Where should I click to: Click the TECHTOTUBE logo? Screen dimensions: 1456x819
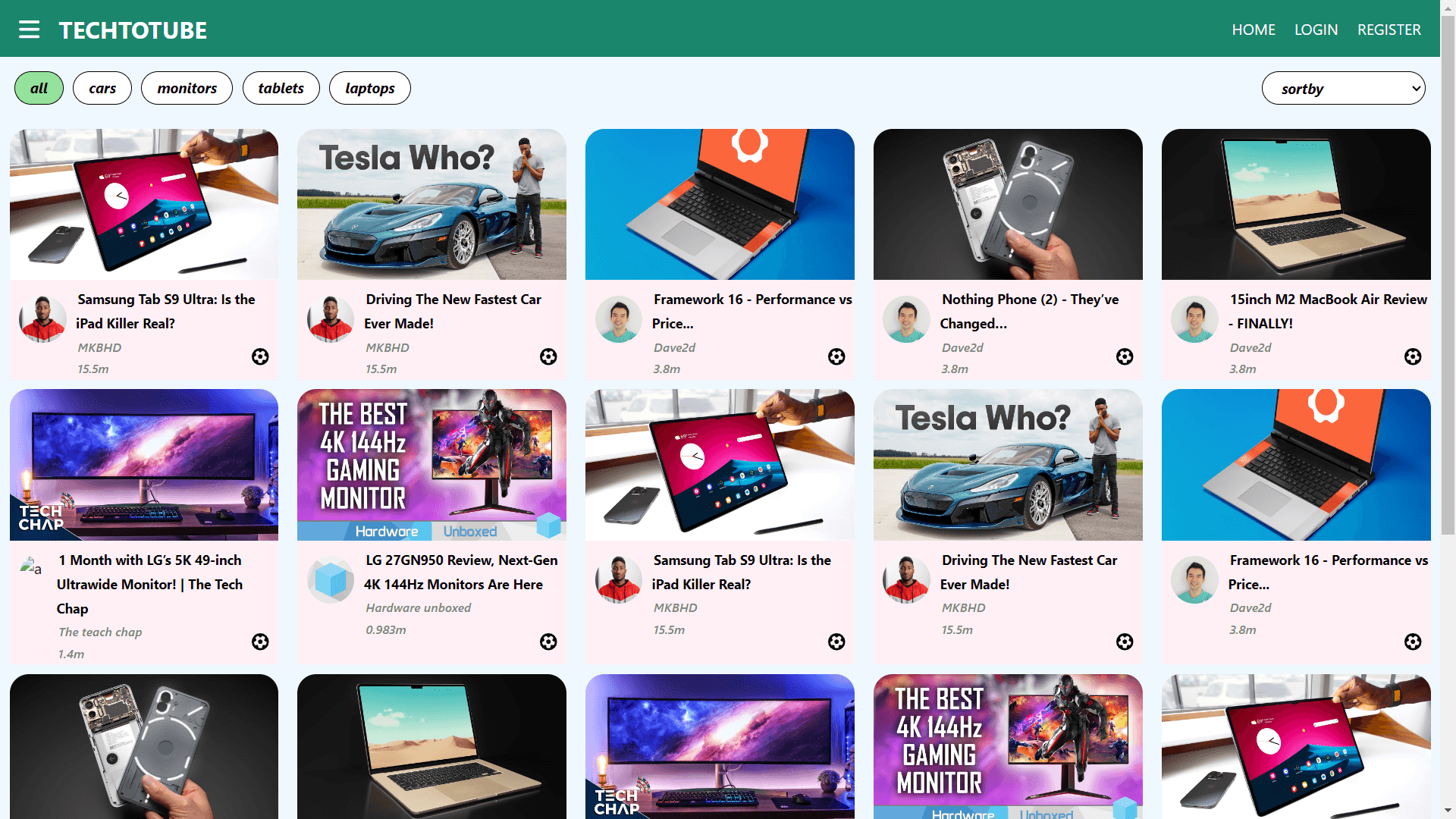[x=133, y=30]
